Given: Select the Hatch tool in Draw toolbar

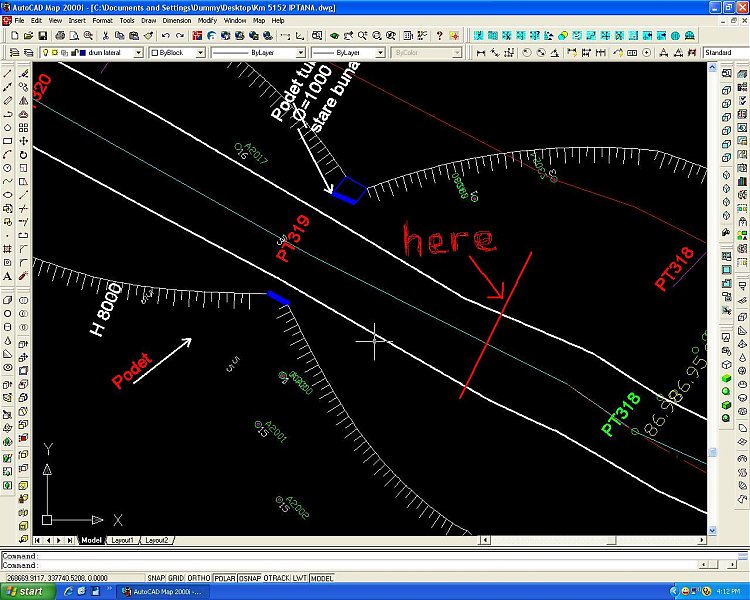Looking at the screenshot, I should (x=9, y=249).
